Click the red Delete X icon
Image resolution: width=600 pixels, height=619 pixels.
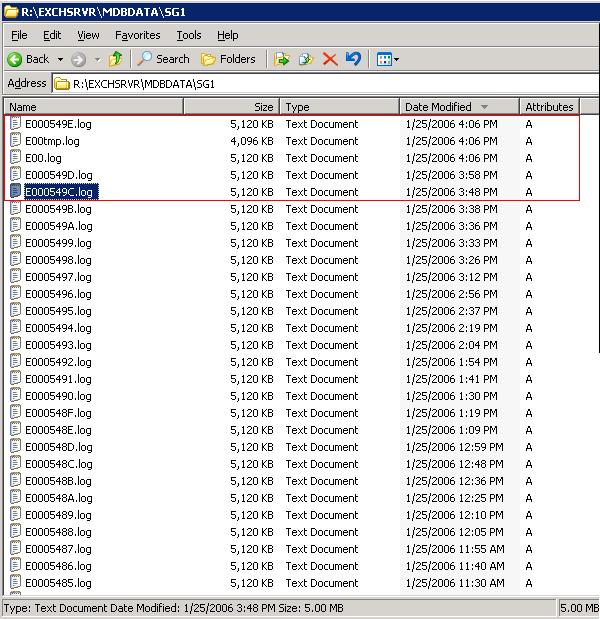pyautogui.click(x=330, y=60)
